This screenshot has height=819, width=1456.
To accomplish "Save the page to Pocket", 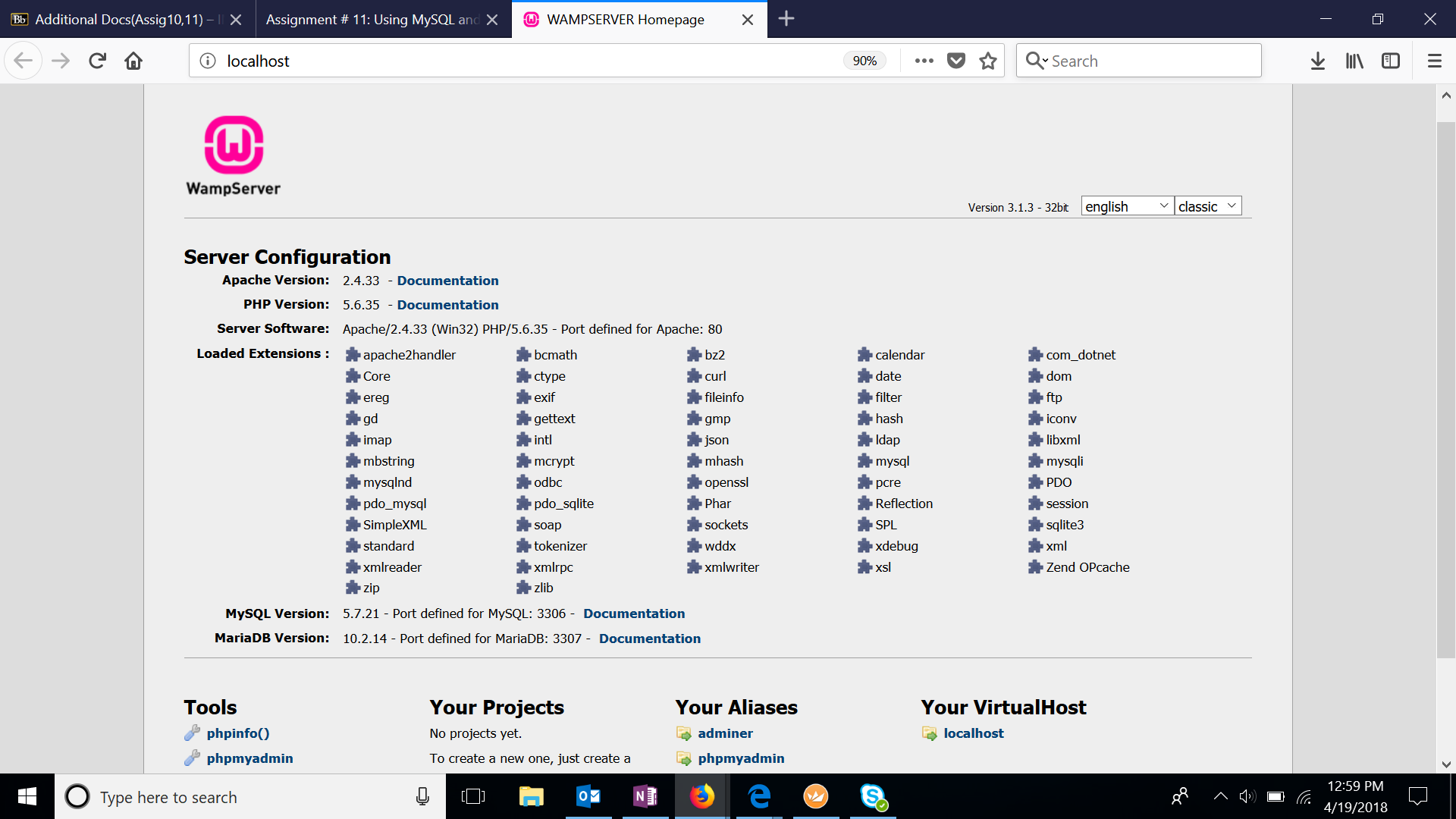I will point(956,61).
